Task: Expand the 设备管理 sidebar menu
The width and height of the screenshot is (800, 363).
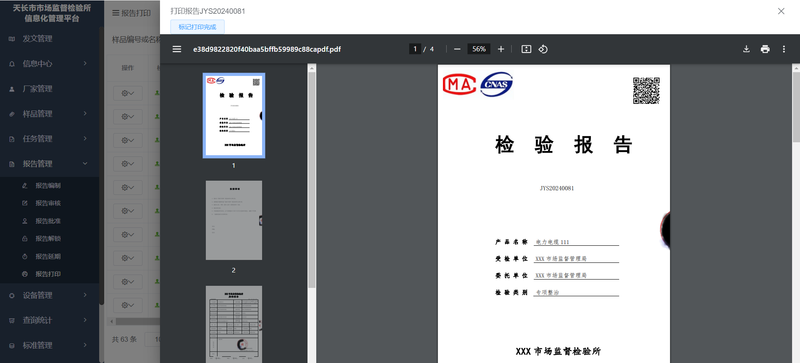Action: point(50,295)
